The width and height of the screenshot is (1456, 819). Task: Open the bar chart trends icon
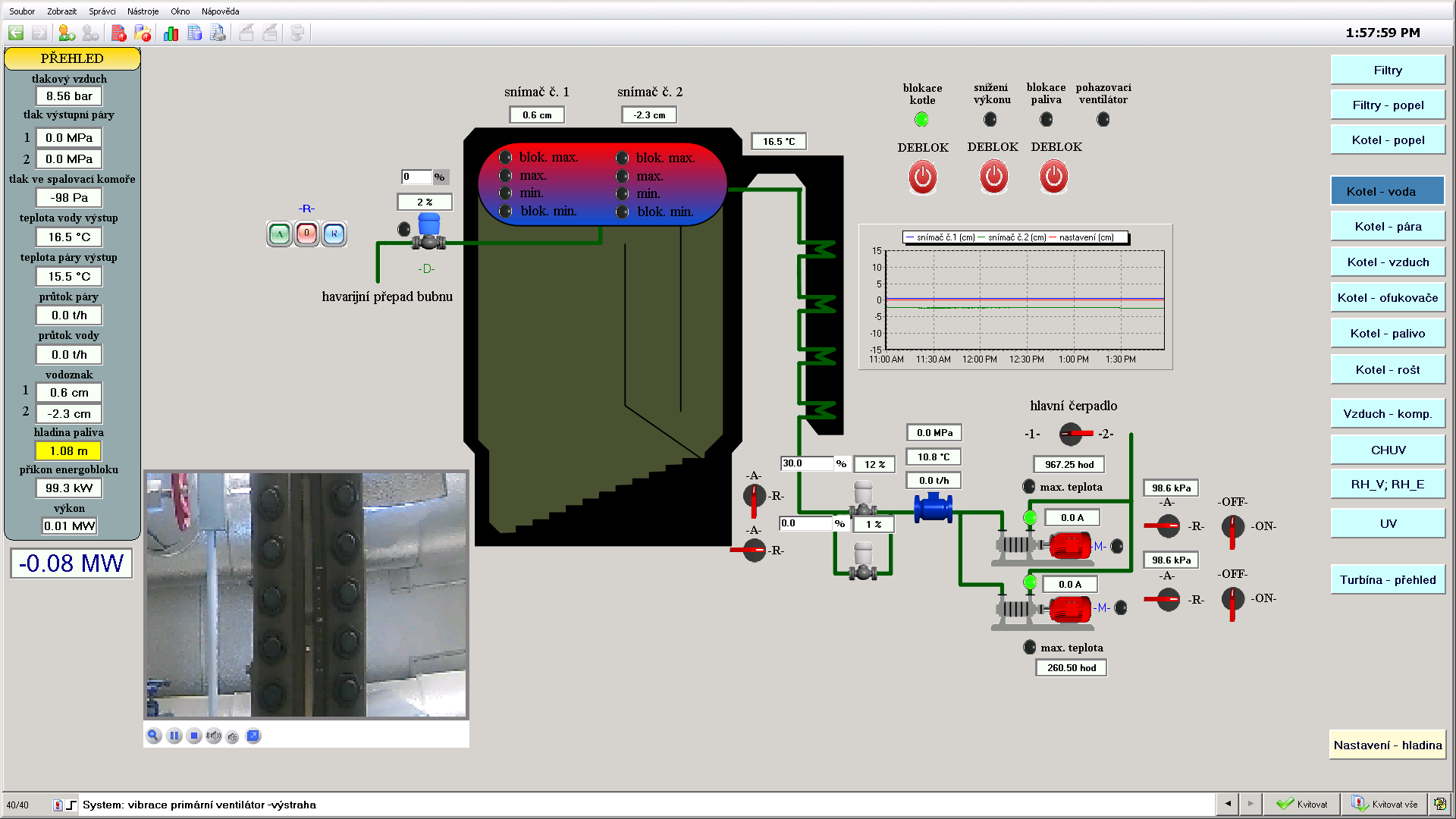tap(171, 33)
